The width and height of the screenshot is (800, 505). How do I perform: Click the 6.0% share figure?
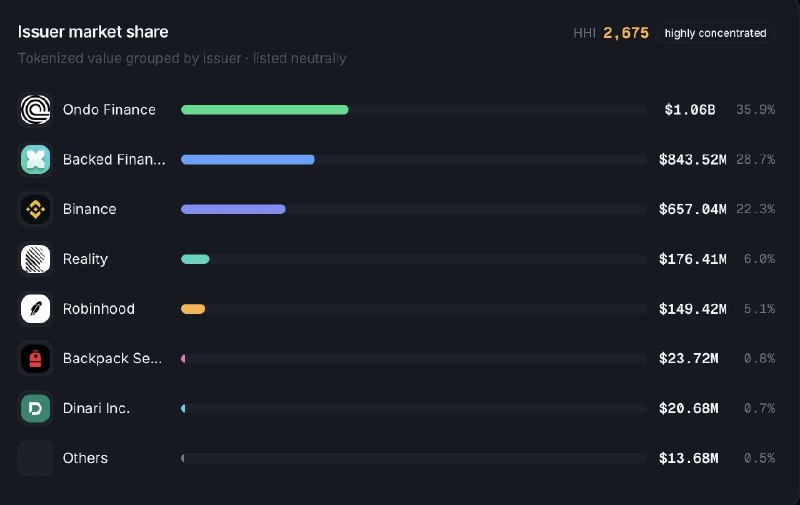759,259
